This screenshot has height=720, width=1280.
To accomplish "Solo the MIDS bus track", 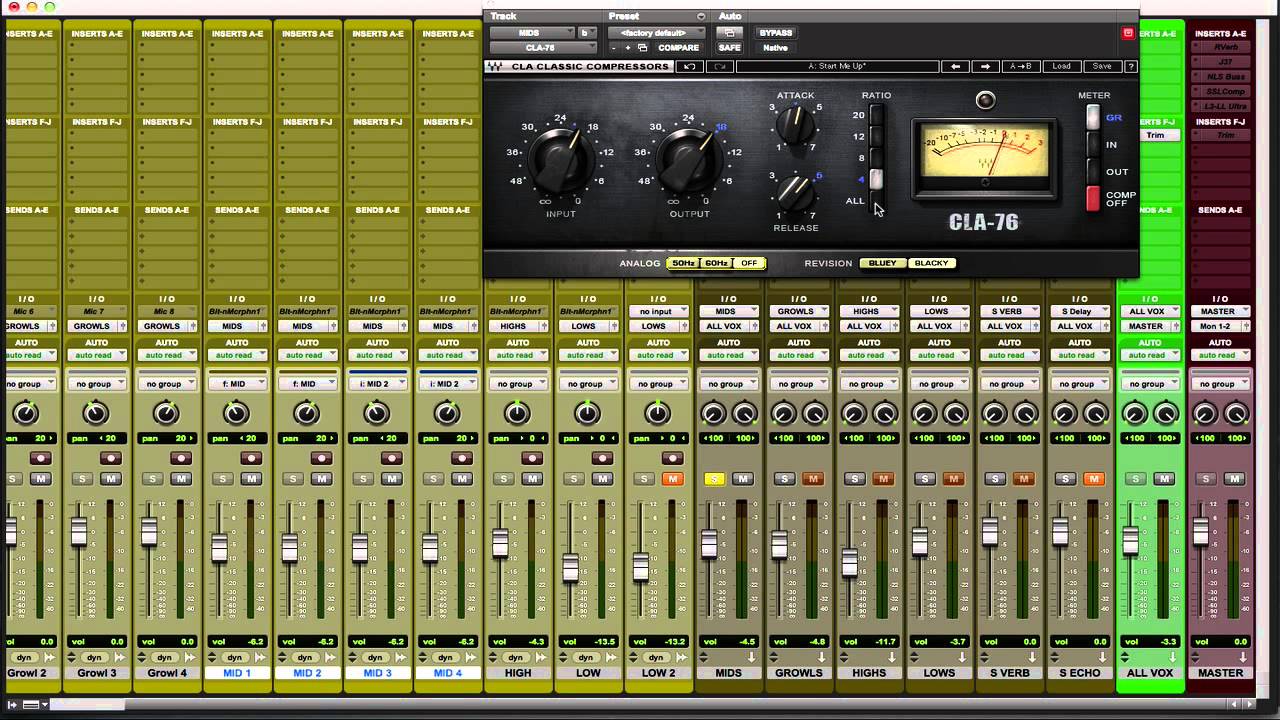I will (x=714, y=479).
